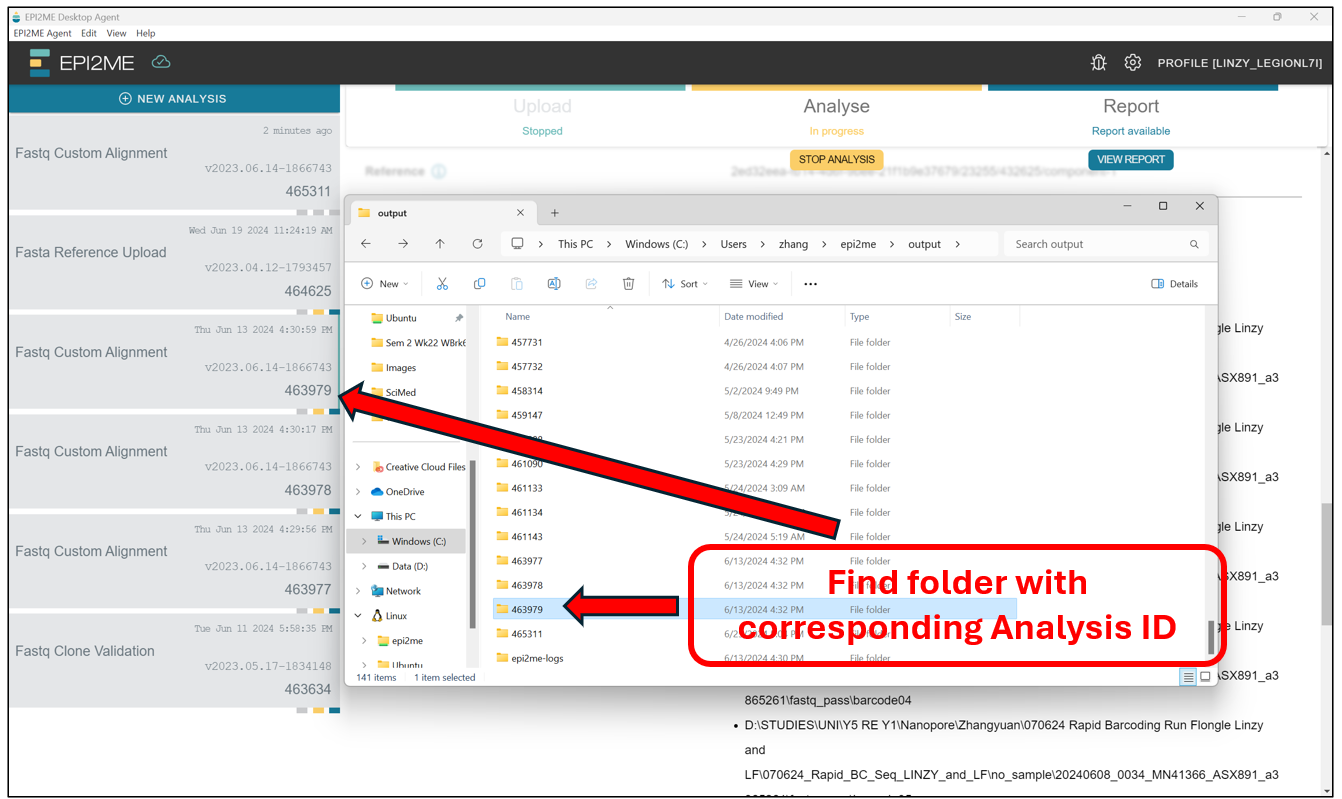Click the Cut scissors icon in Explorer toolbar
The image size is (1342, 799).
442,284
